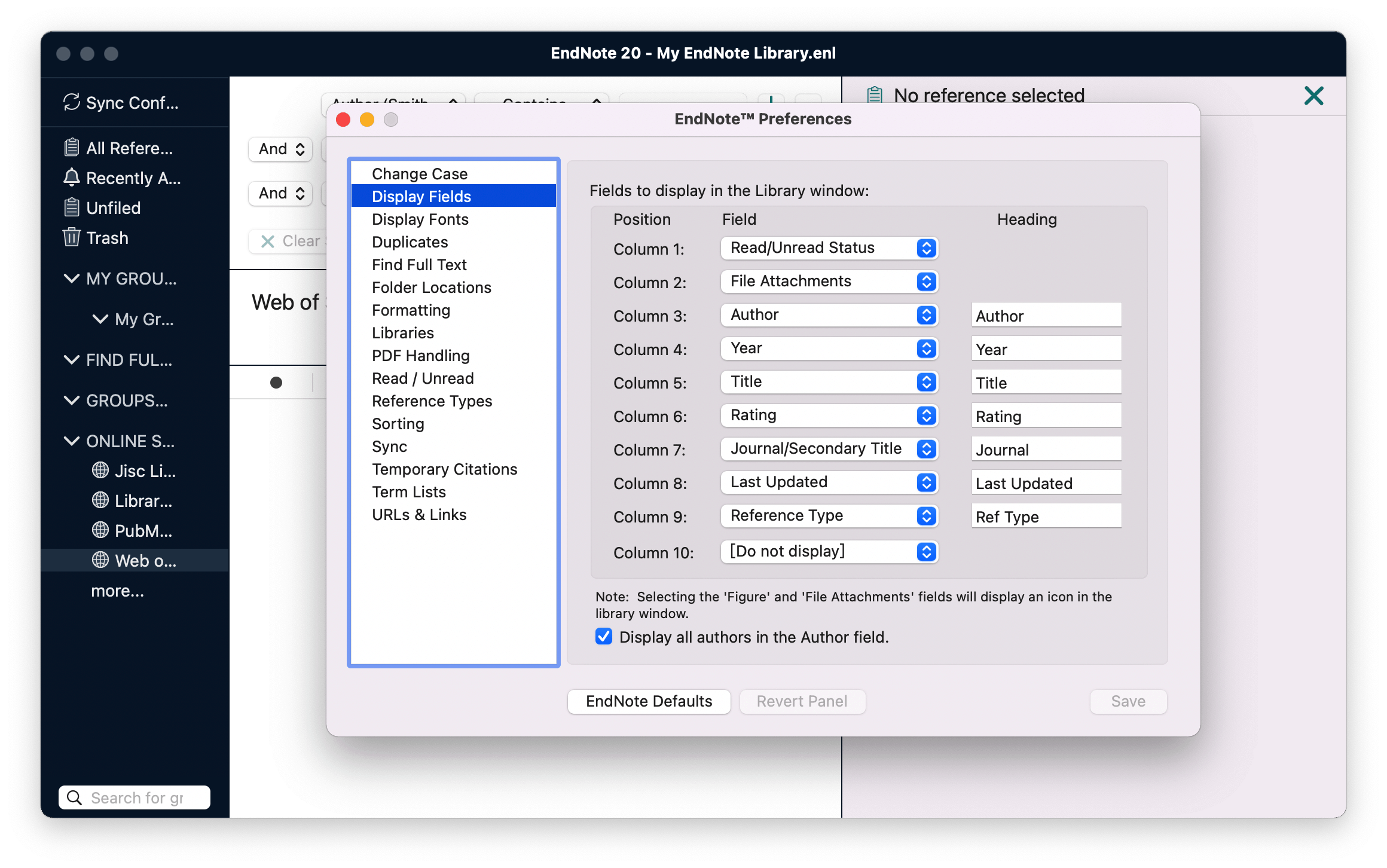Viewport: 1387px width, 868px height.
Task: Edit the Journal heading text field
Action: pyautogui.click(x=1046, y=449)
